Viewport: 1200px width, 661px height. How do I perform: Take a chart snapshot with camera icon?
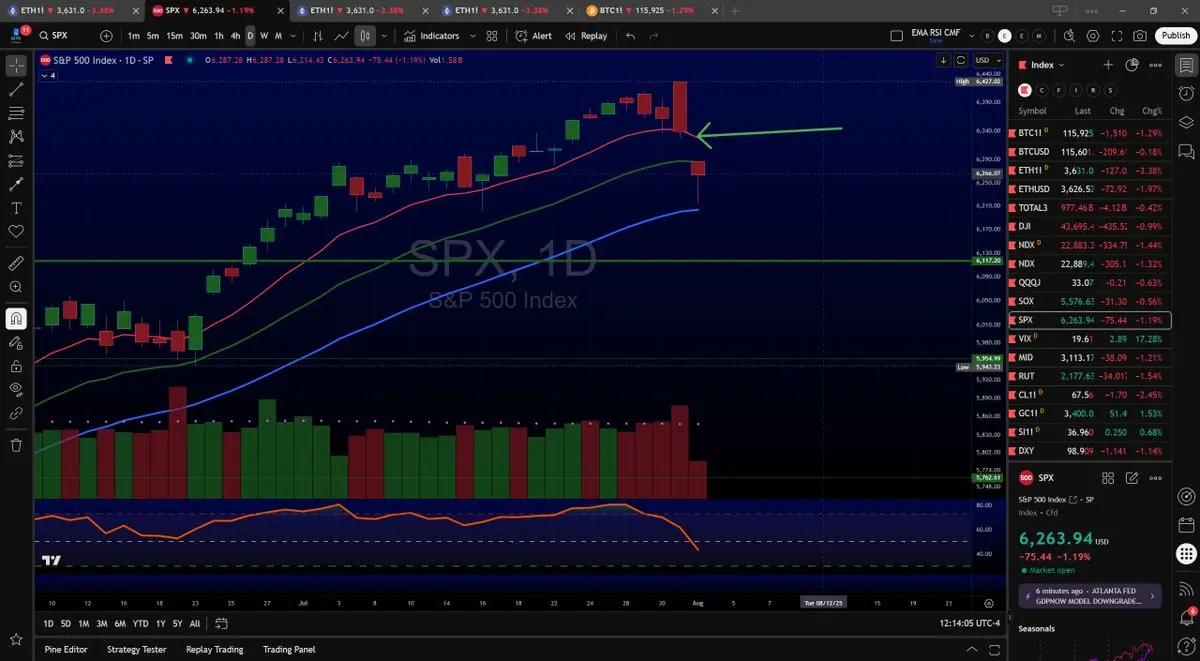pos(1141,36)
